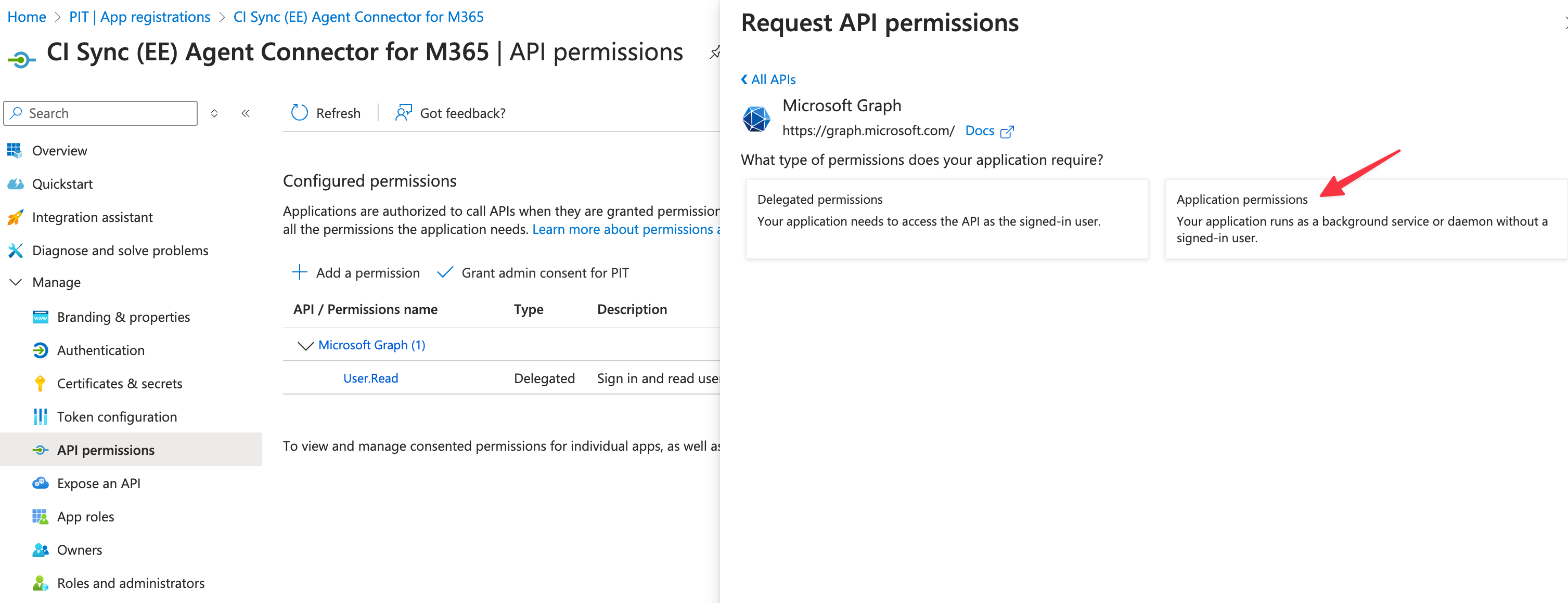Open the Docs link for Microsoft Graph

pos(980,131)
